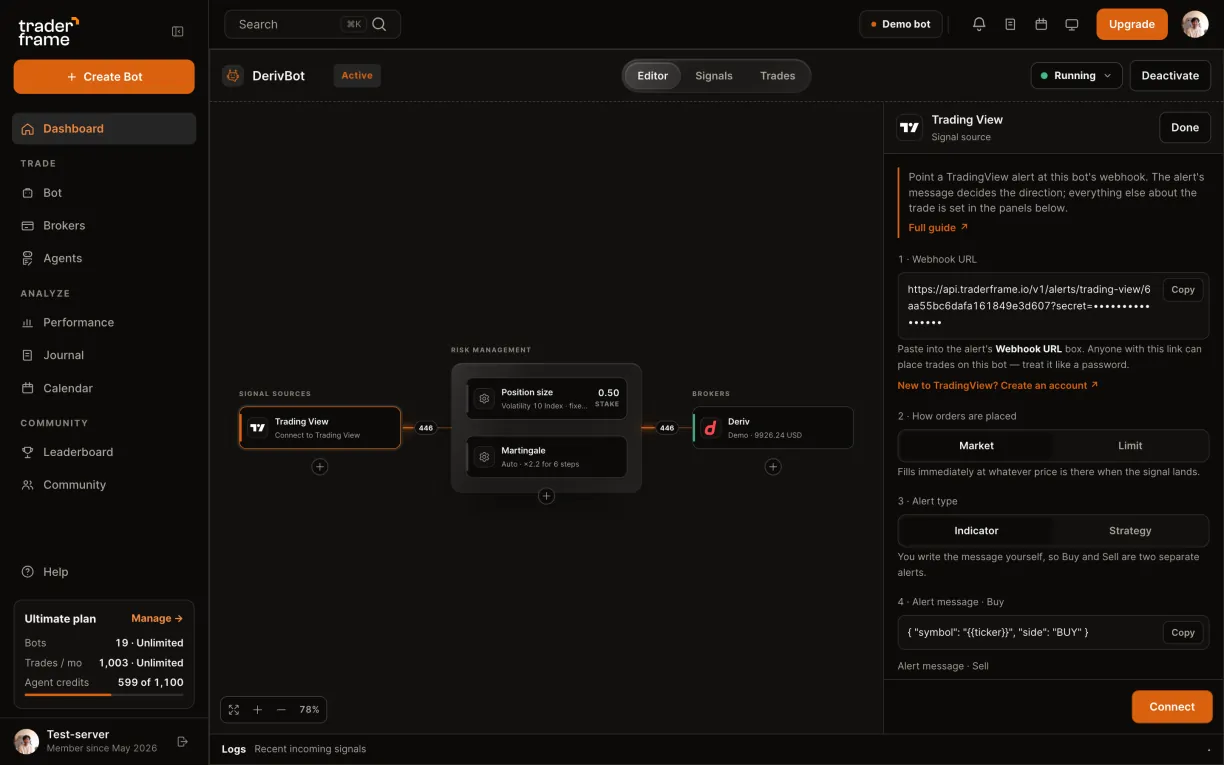
Task: Click the search magnifier icon
Action: (379, 24)
